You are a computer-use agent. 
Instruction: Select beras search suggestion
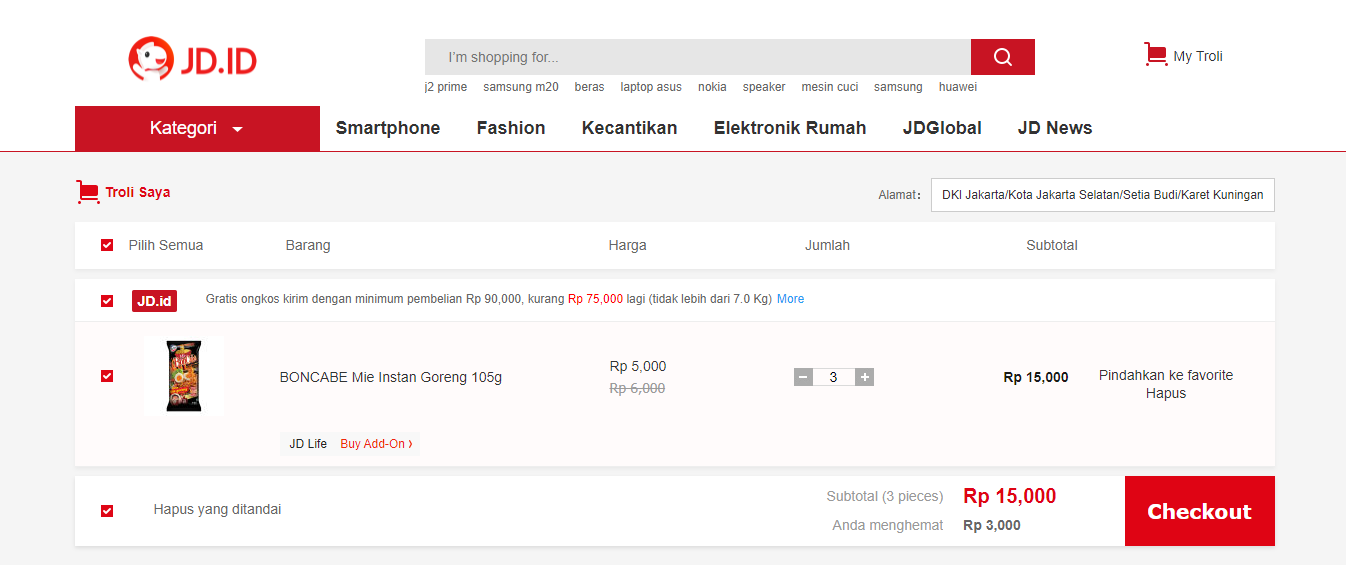coord(589,87)
